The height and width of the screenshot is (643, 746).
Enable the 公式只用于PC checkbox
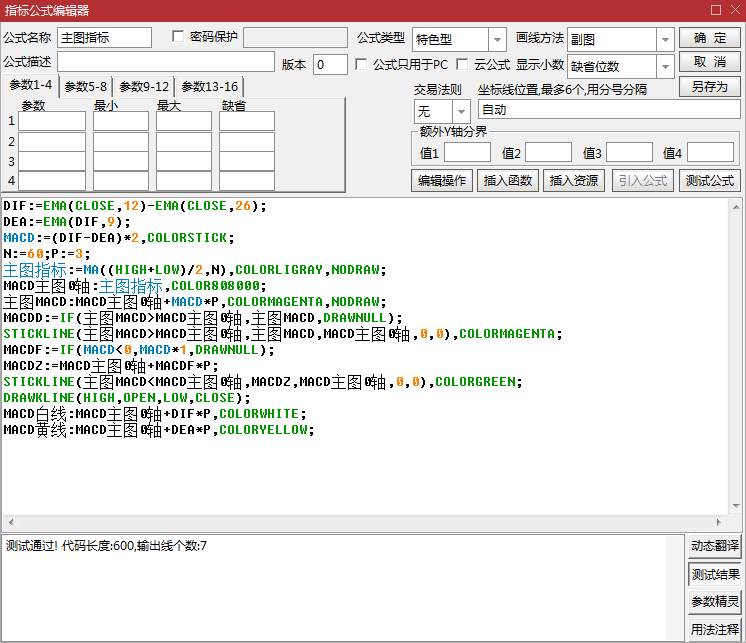(361, 64)
